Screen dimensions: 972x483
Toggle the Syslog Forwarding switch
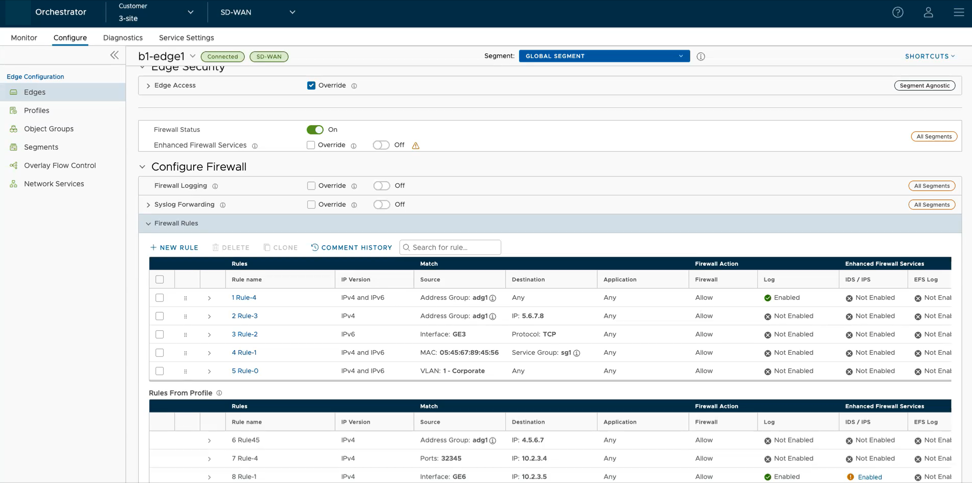click(381, 205)
